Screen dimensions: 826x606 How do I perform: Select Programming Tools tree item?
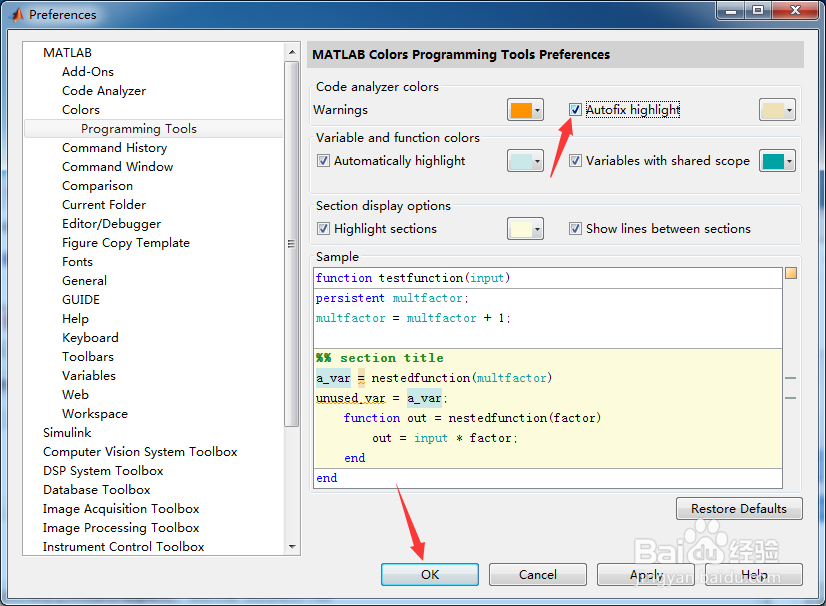pos(139,129)
